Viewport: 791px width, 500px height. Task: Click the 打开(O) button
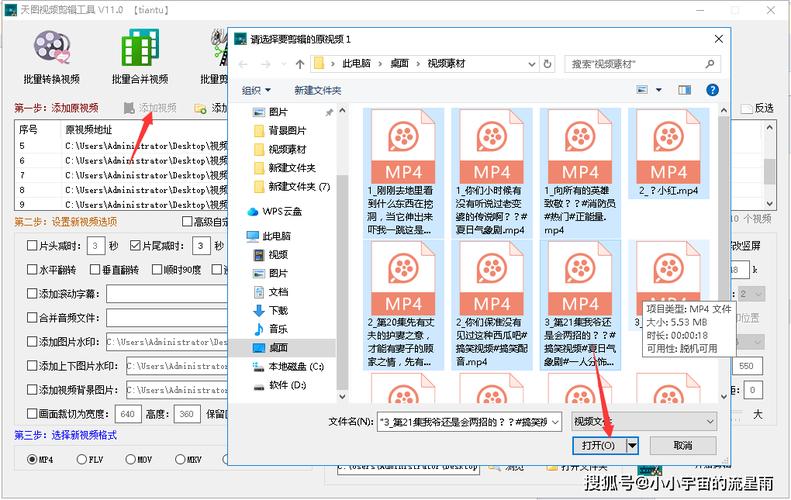pos(599,446)
